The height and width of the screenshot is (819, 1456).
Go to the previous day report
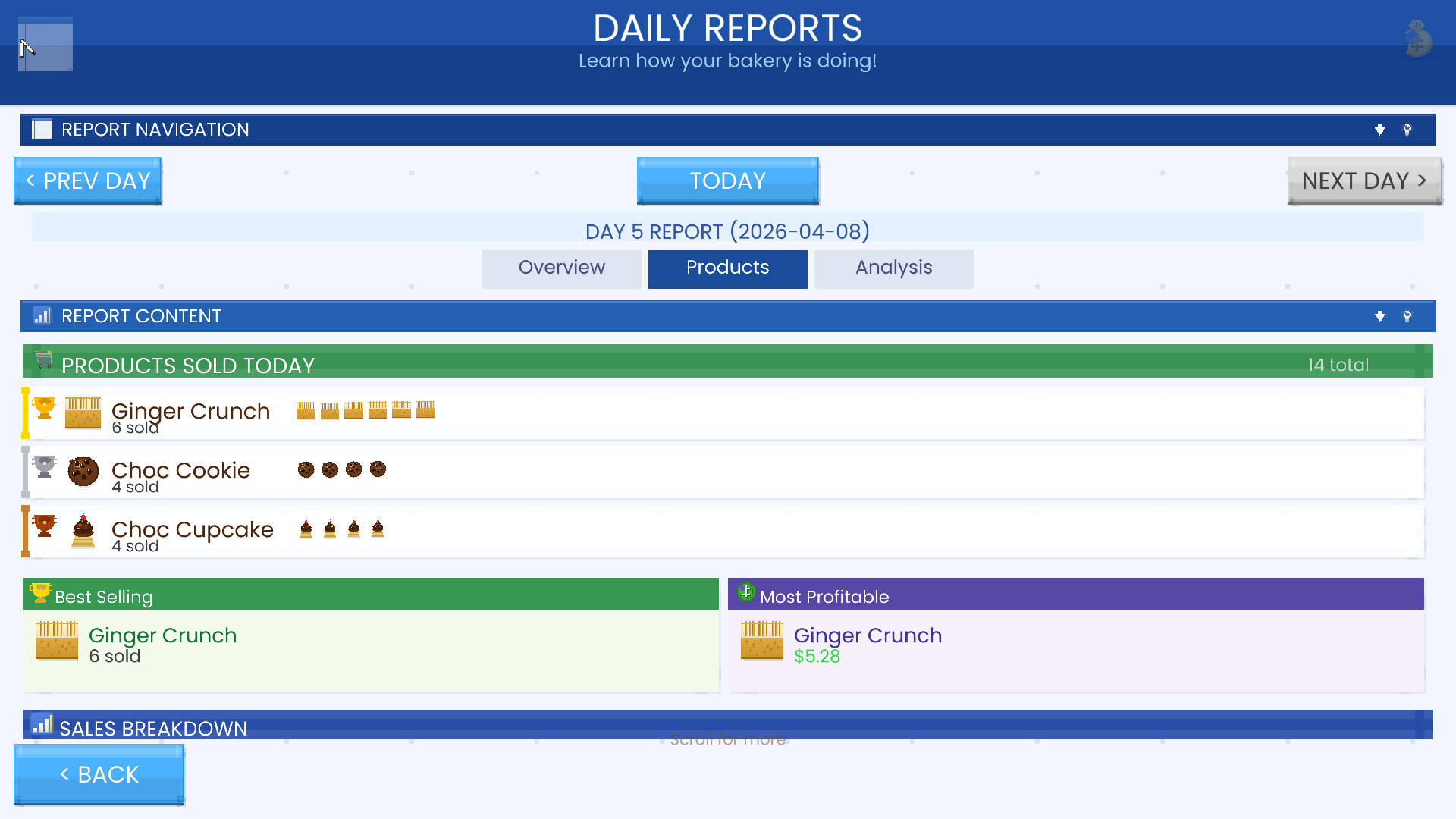coord(88,180)
